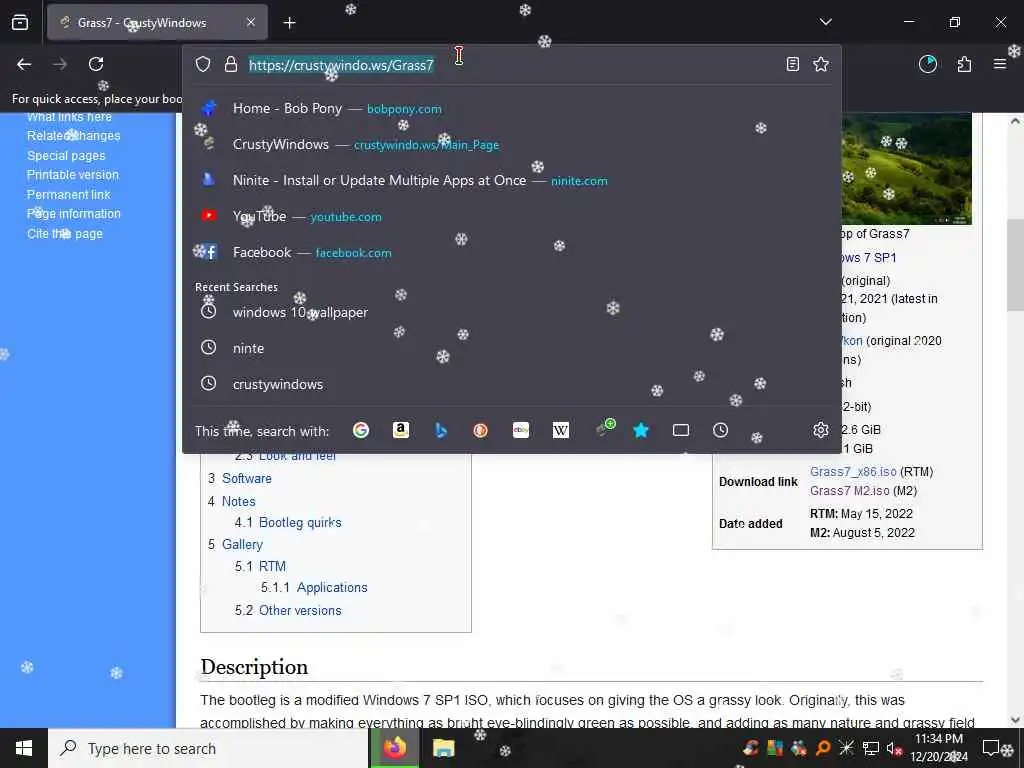Go back to the previous page
The width and height of the screenshot is (1024, 768).
pos(24,64)
